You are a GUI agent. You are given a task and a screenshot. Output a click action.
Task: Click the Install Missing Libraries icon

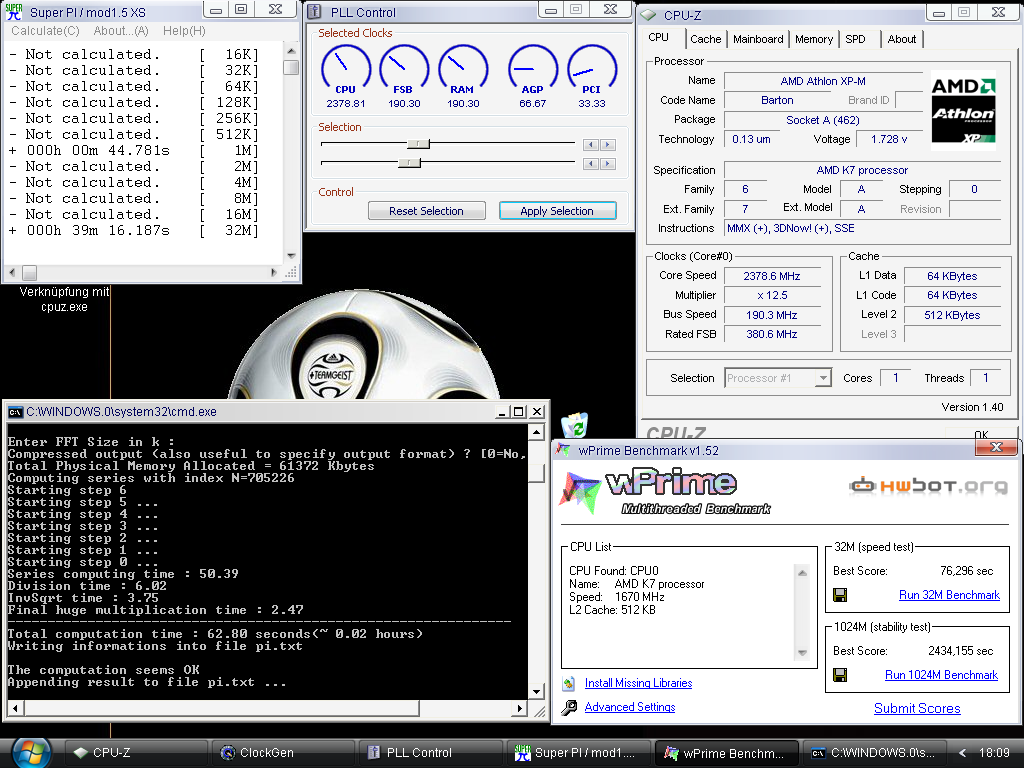[x=569, y=683]
